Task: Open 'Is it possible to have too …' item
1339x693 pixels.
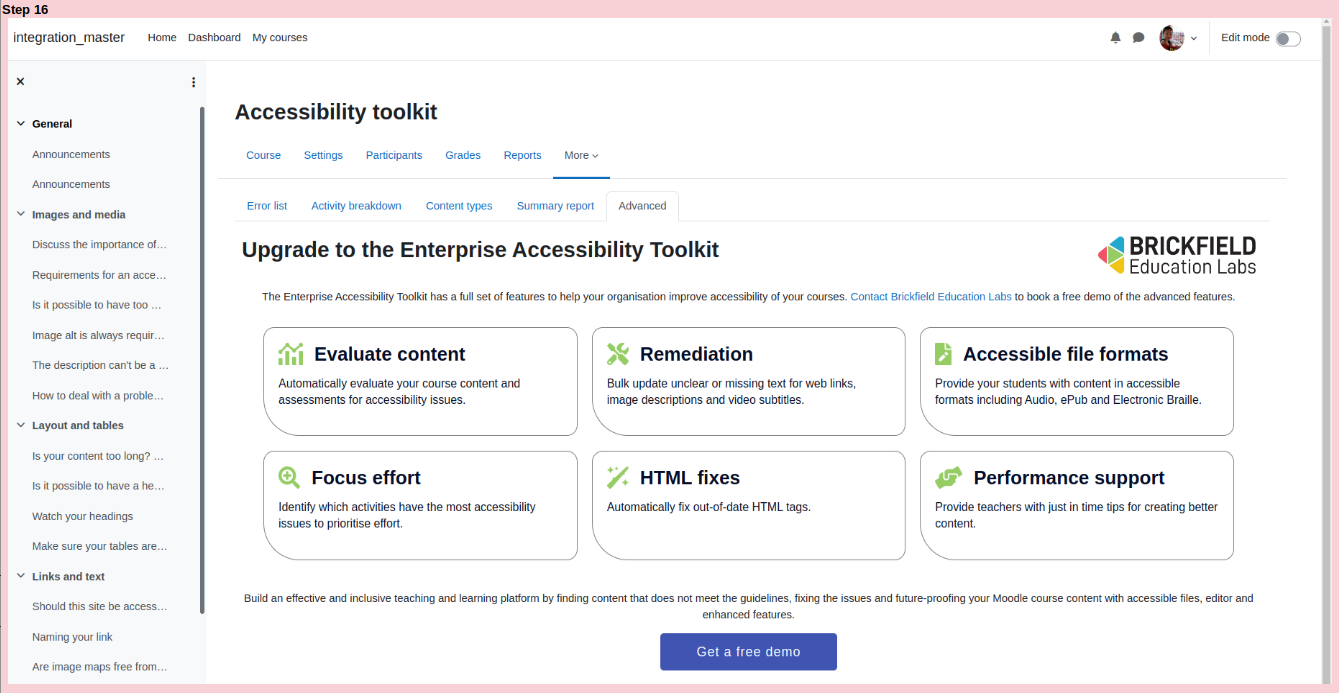Action: (97, 305)
